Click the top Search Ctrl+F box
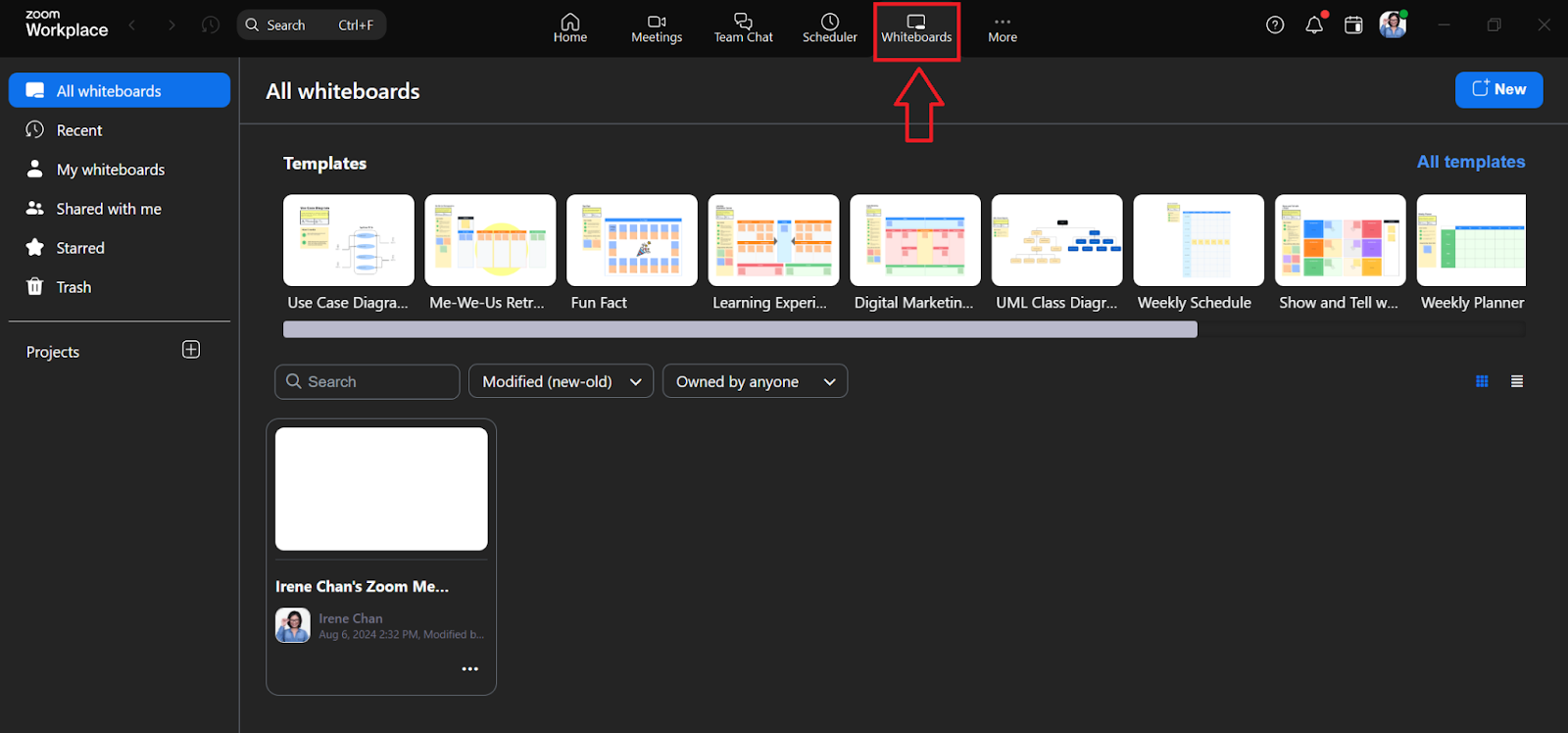 tap(312, 24)
